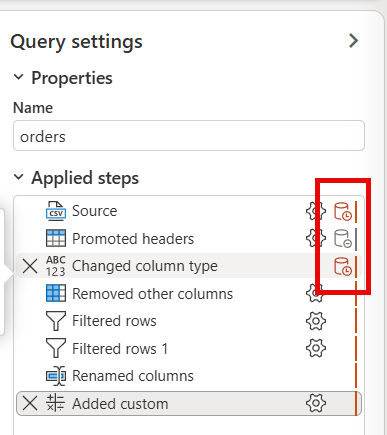The image size is (387, 435).
Task: Select the Filtered rows funnel icon
Action: [56, 321]
